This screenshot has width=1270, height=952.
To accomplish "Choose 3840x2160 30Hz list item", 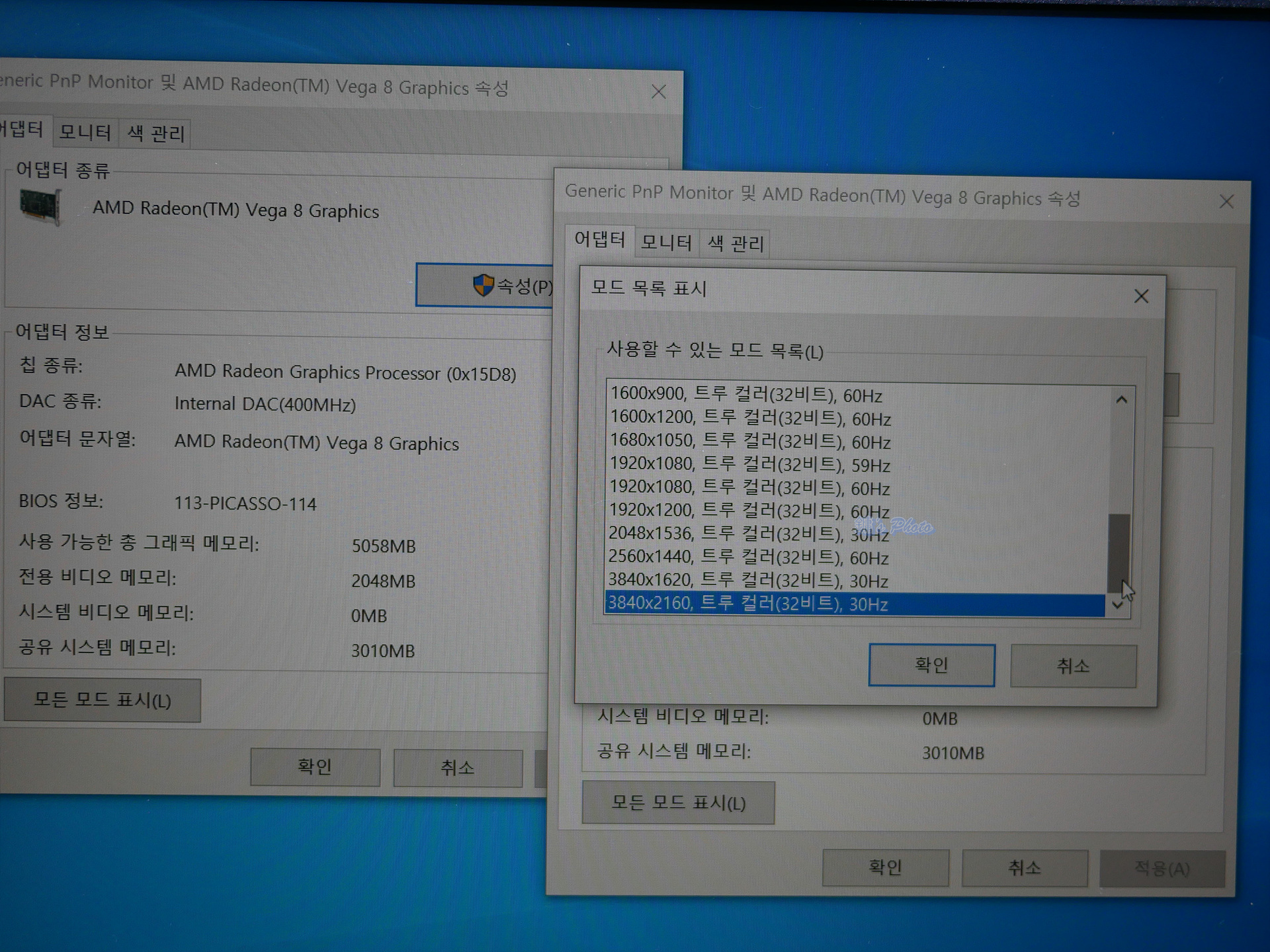I will pos(747,604).
